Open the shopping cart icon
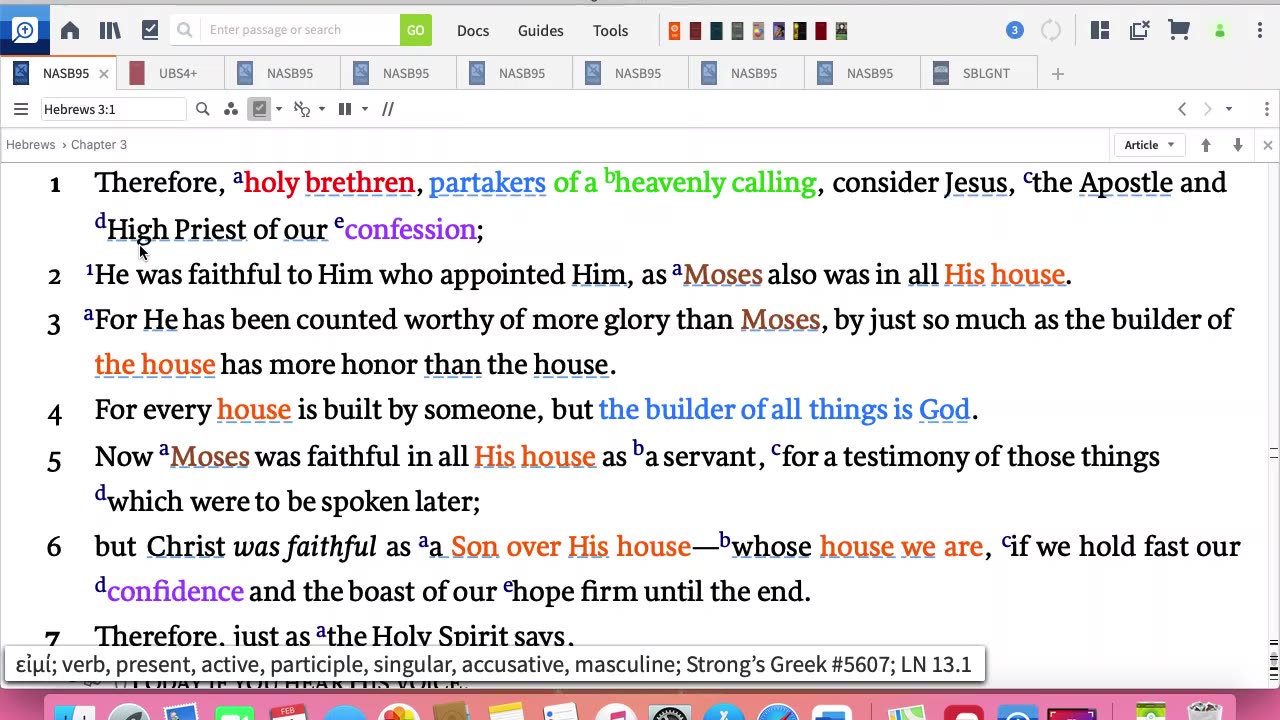Viewport: 1280px width, 720px height. pyautogui.click(x=1179, y=30)
